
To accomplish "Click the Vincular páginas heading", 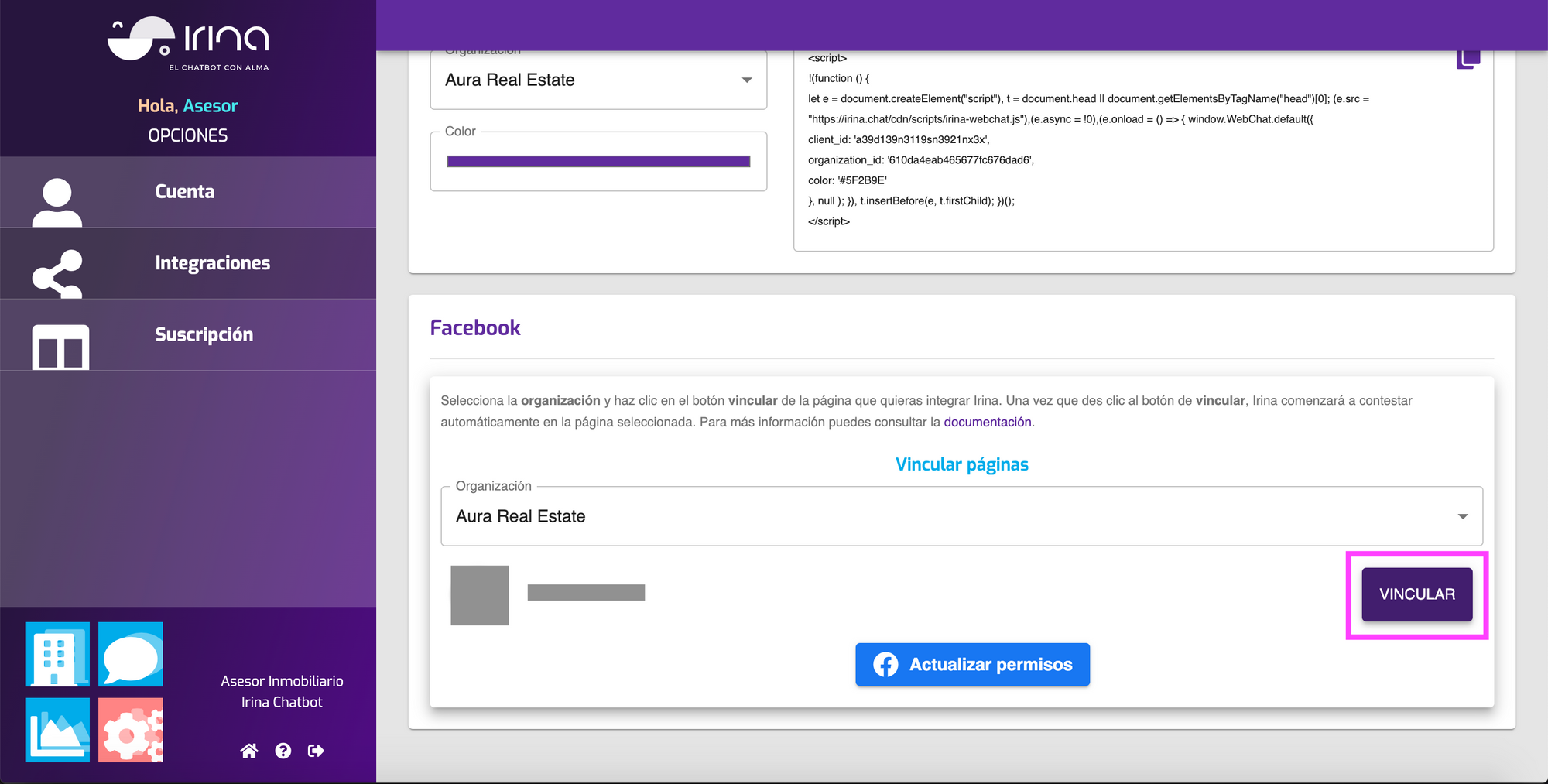I will click(x=961, y=464).
